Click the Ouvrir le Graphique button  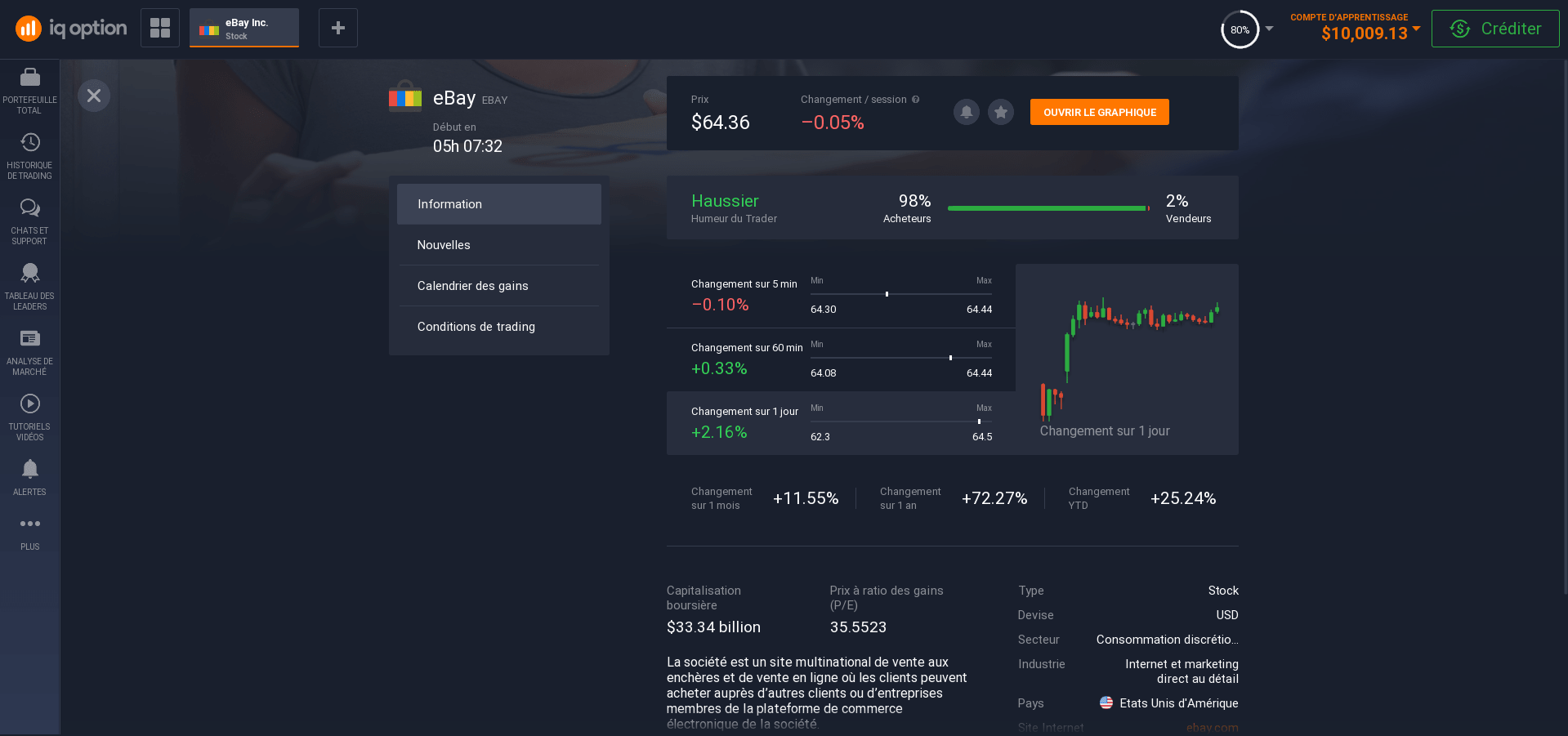(x=1099, y=111)
